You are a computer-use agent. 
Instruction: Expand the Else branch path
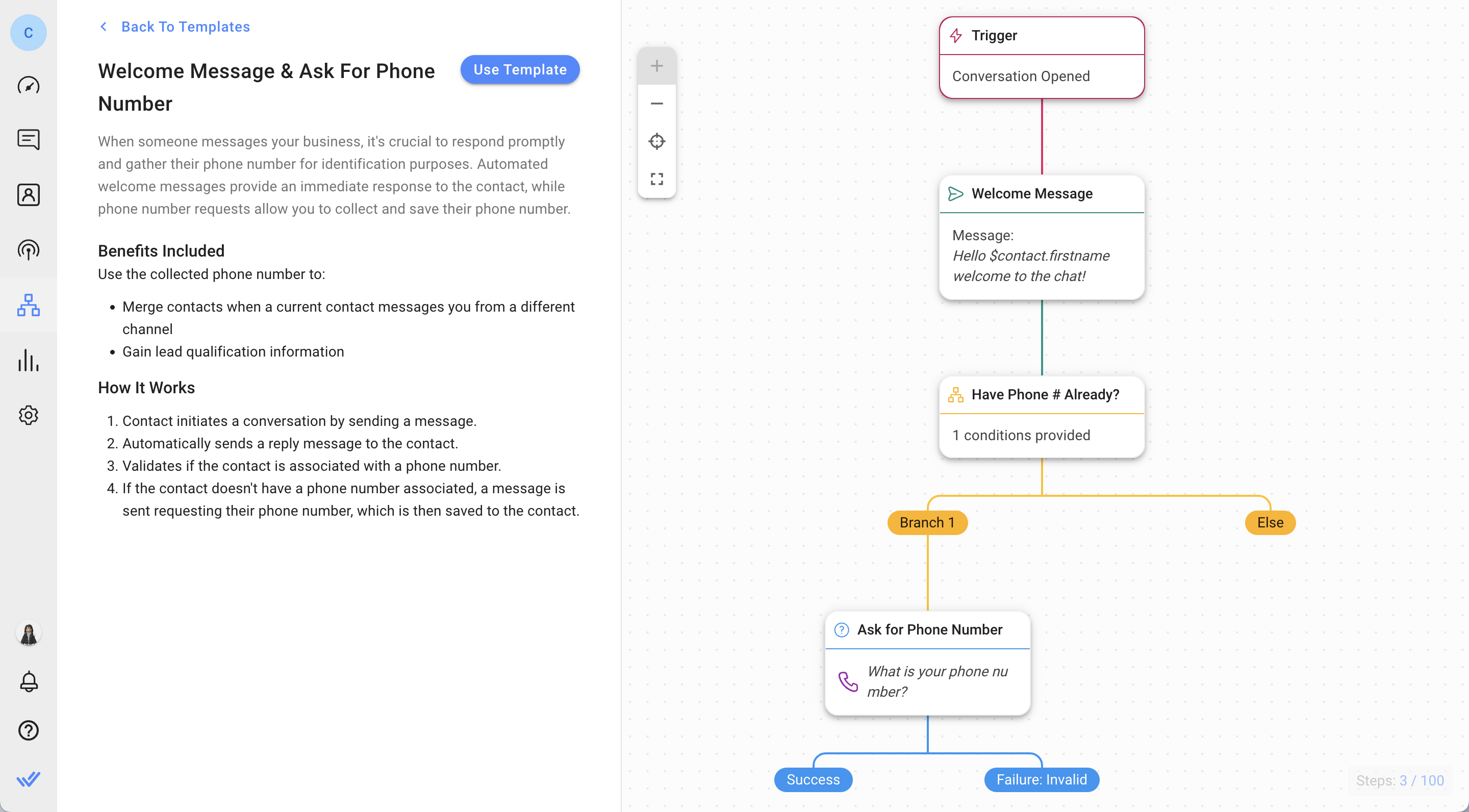pyautogui.click(x=1270, y=522)
